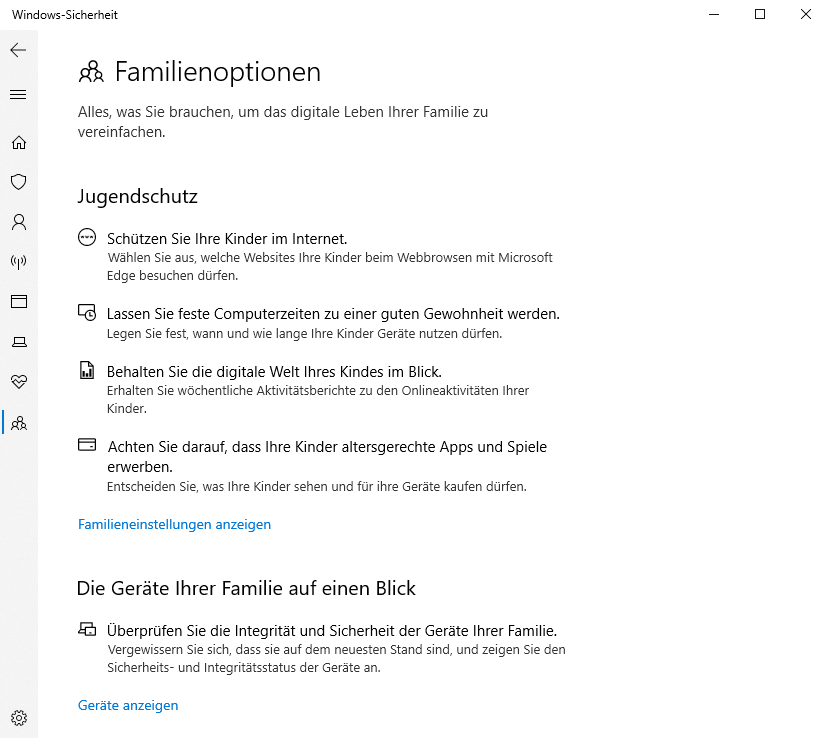825x738 pixels.
Task: Click the Familienoptionen header family icon
Action: 91,72
